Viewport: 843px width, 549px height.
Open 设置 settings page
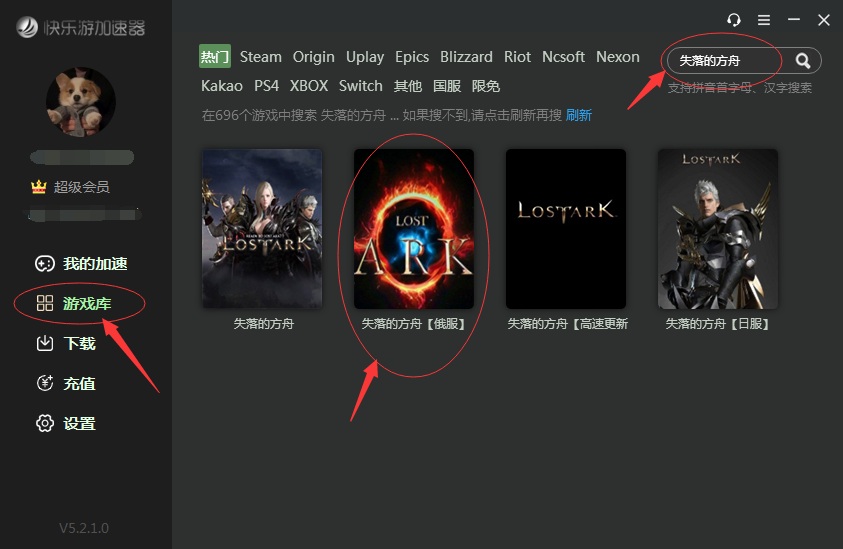point(80,424)
